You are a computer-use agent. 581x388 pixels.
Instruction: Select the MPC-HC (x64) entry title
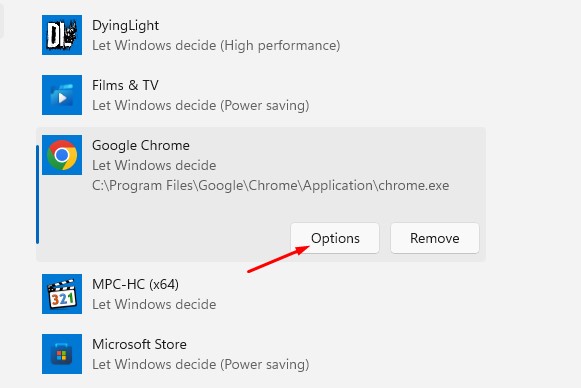click(135, 285)
